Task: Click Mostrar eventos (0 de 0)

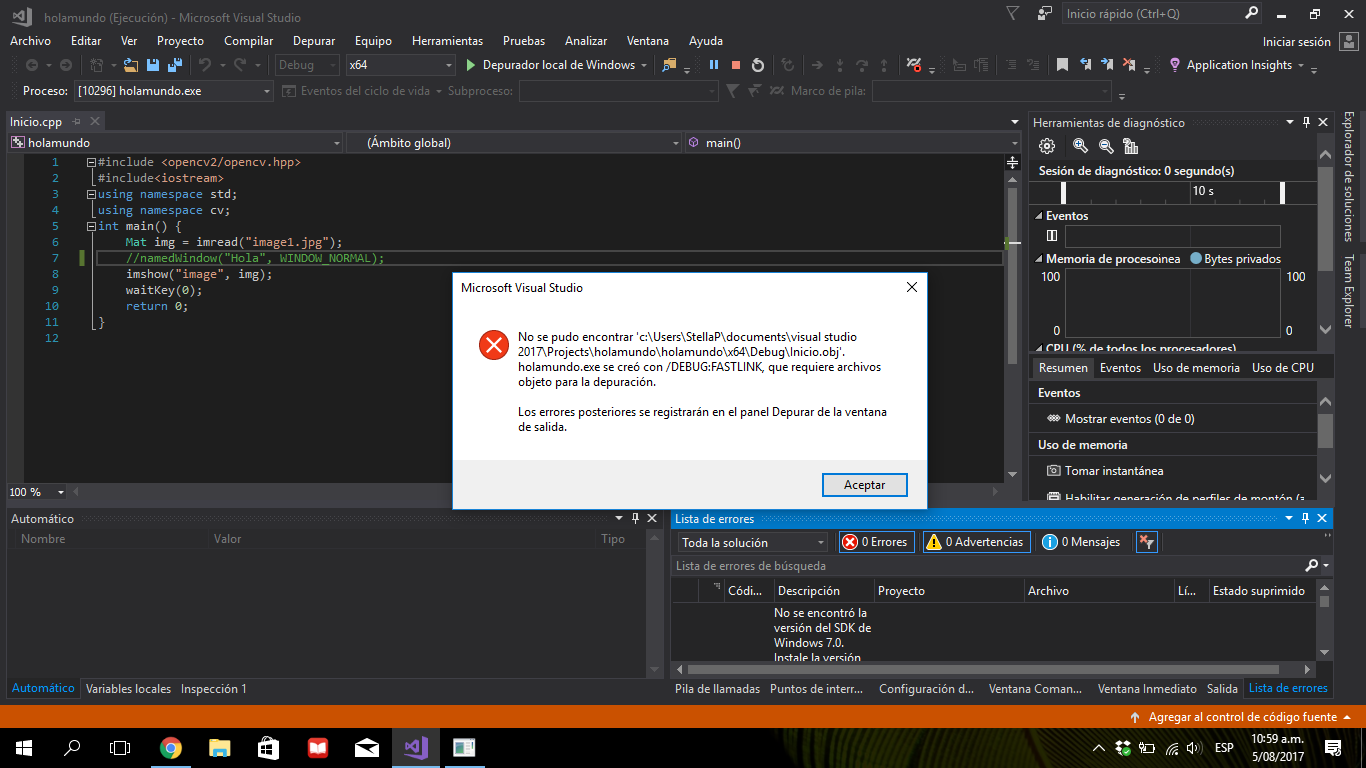Action: click(1129, 419)
